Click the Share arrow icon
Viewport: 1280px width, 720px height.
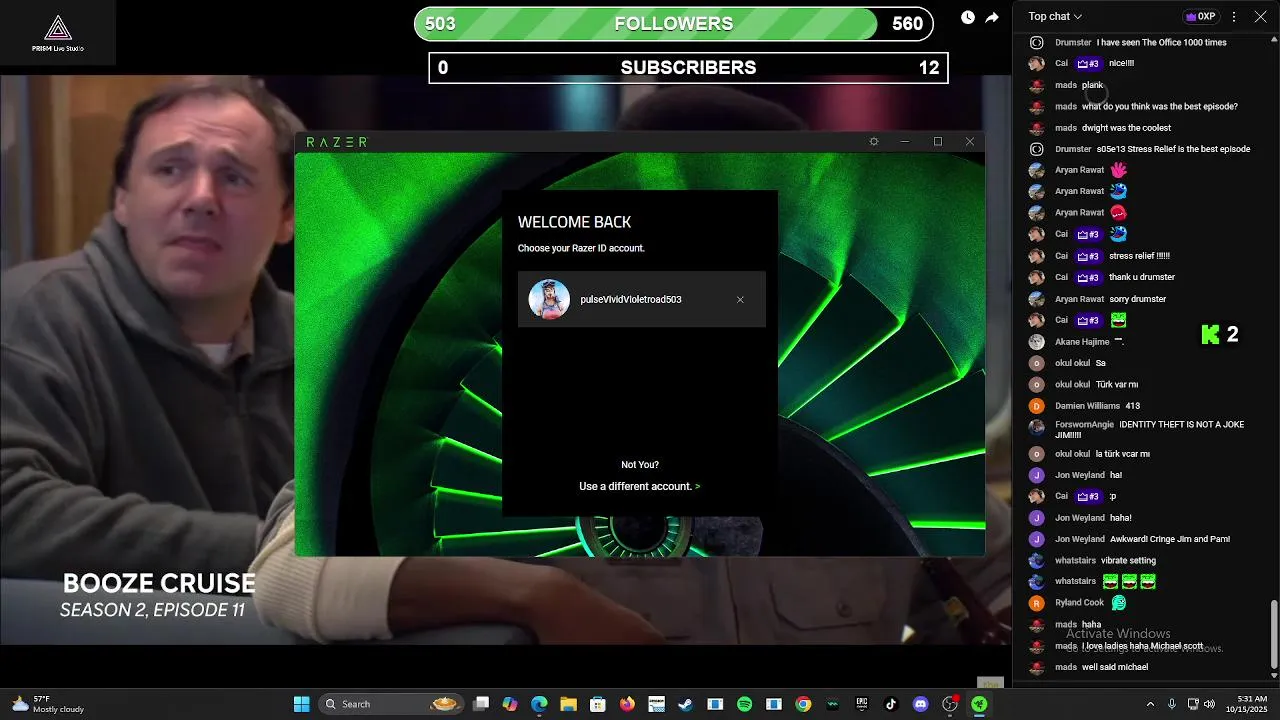[992, 17]
